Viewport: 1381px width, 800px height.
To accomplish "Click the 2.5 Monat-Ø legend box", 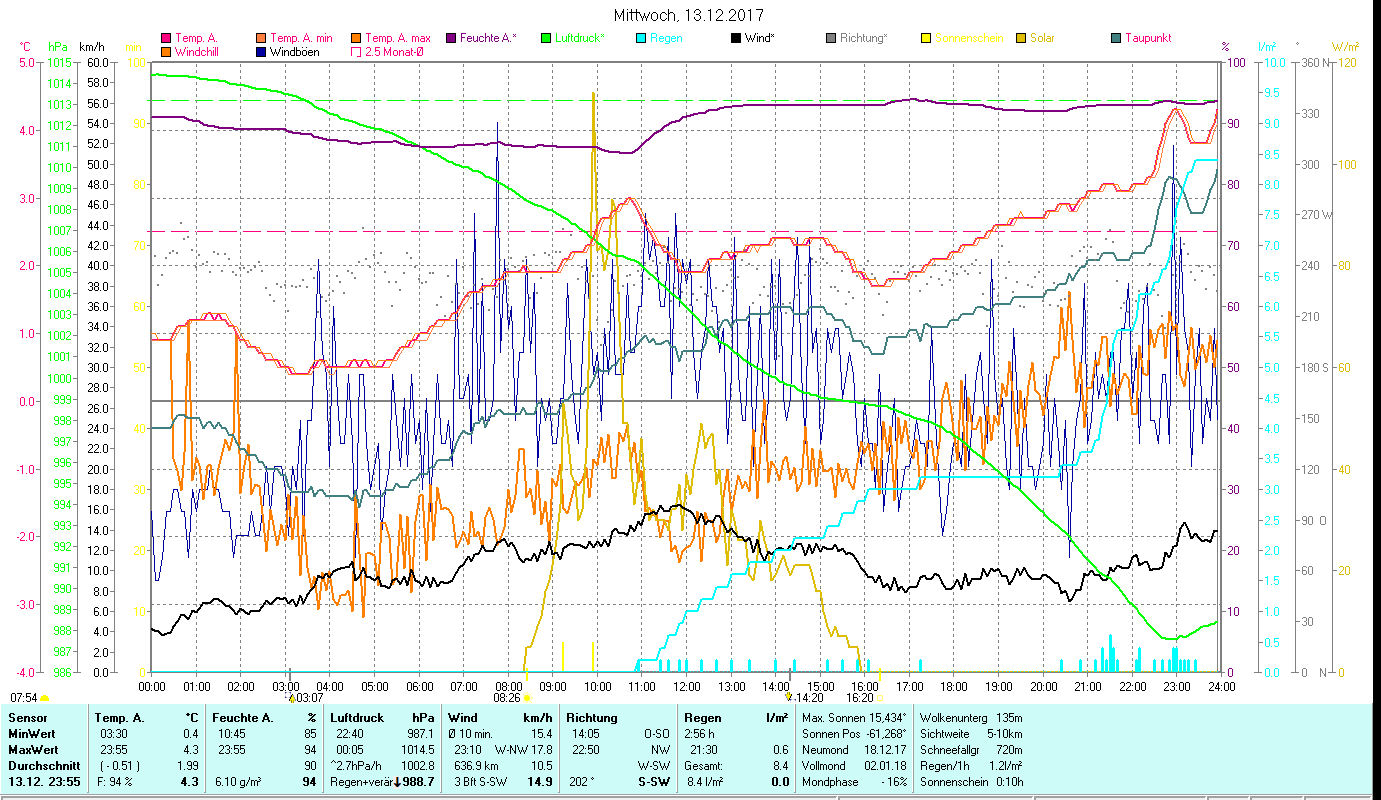I will click(x=355, y=51).
